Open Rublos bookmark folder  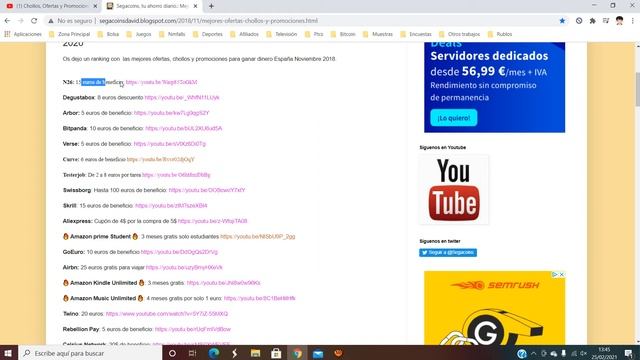tap(500, 34)
